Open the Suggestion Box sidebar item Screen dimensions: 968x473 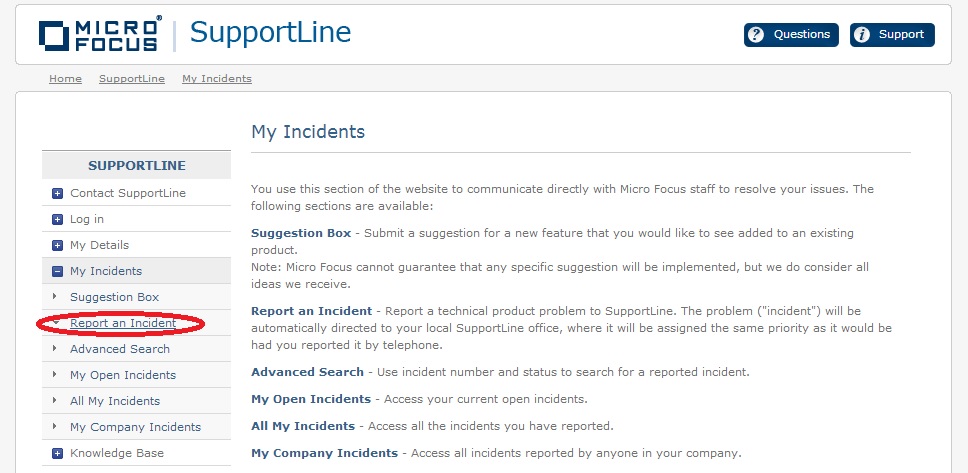coord(114,297)
